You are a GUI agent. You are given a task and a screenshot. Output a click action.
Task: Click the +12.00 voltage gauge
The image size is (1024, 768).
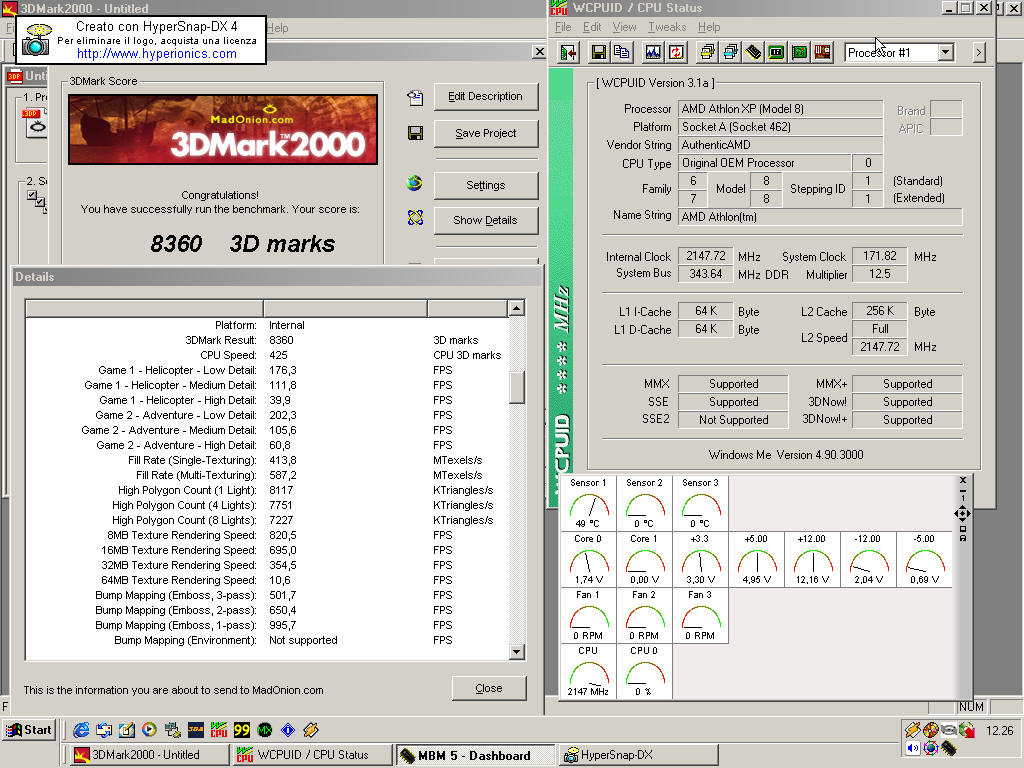[x=812, y=559]
